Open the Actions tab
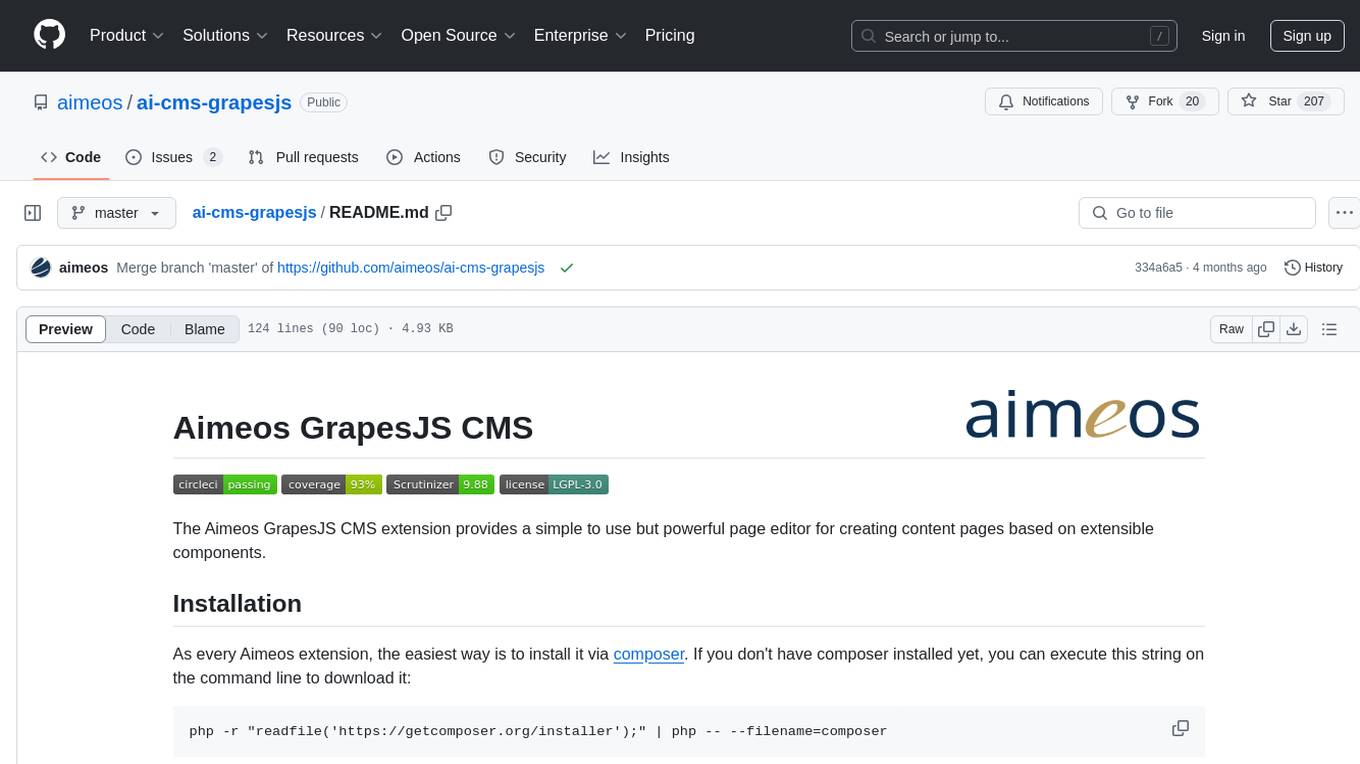 [x=423, y=157]
